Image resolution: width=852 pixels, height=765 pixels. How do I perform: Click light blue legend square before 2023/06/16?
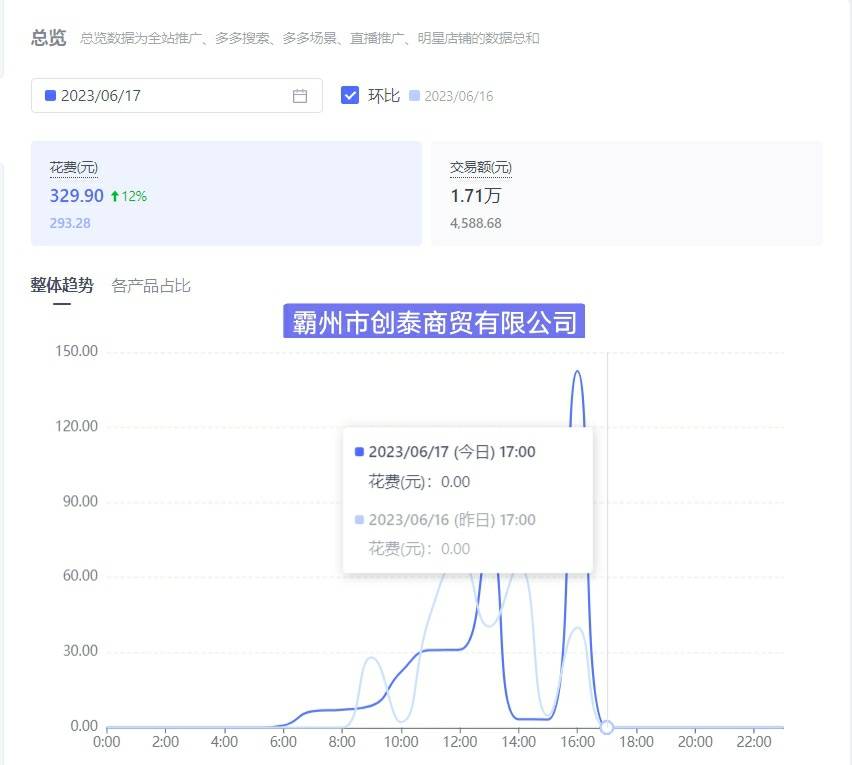414,96
